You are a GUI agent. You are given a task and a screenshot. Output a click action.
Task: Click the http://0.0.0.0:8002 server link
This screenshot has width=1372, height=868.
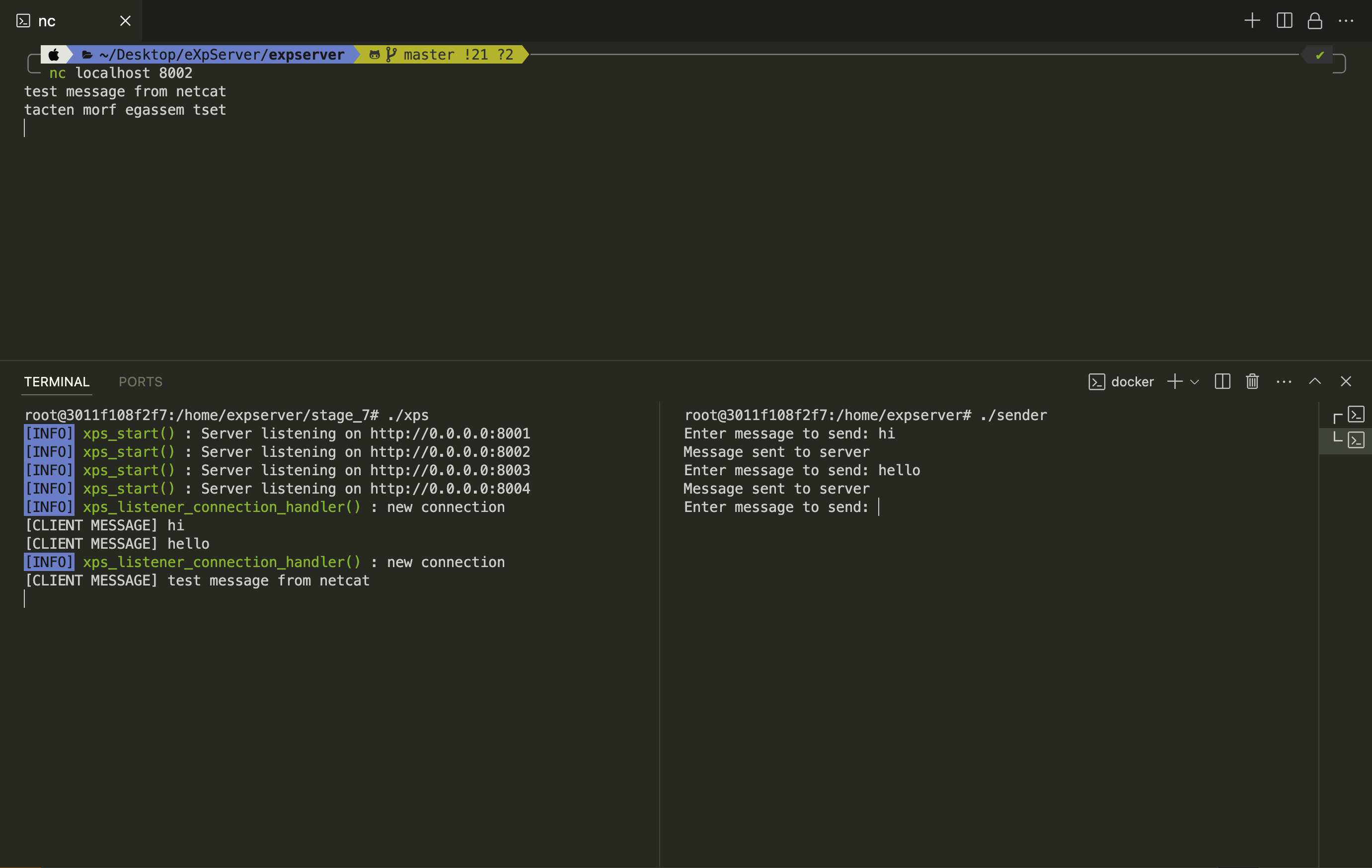click(x=450, y=452)
